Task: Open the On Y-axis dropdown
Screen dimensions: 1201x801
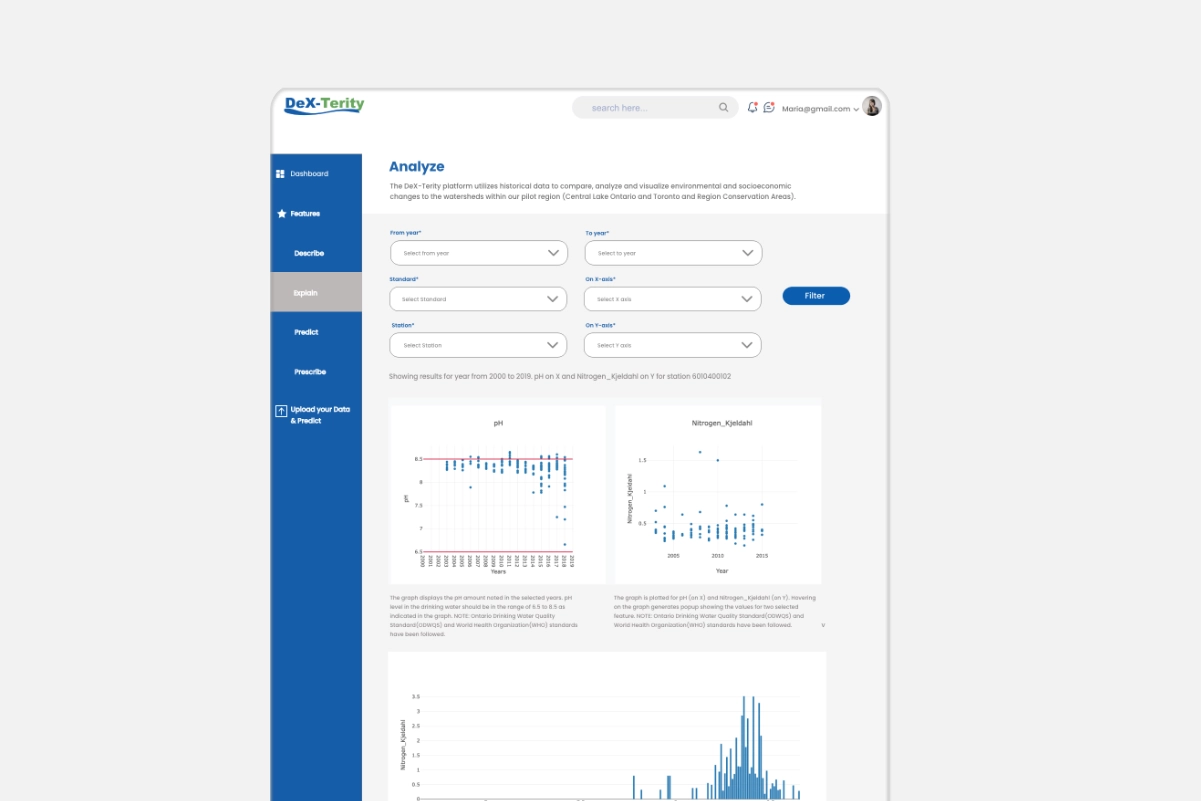Action: [x=673, y=345]
